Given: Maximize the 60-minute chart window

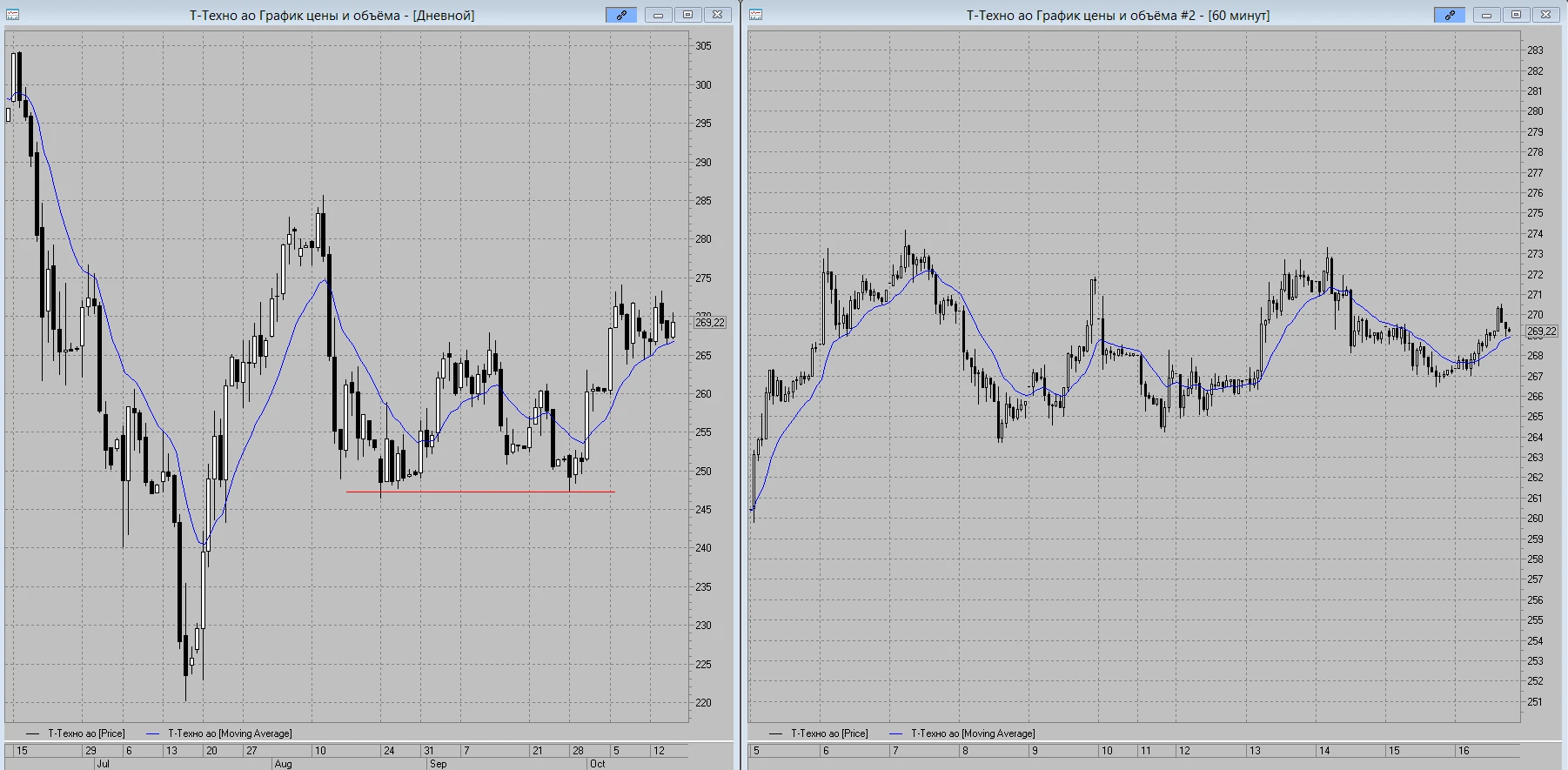Looking at the screenshot, I should click(1516, 15).
